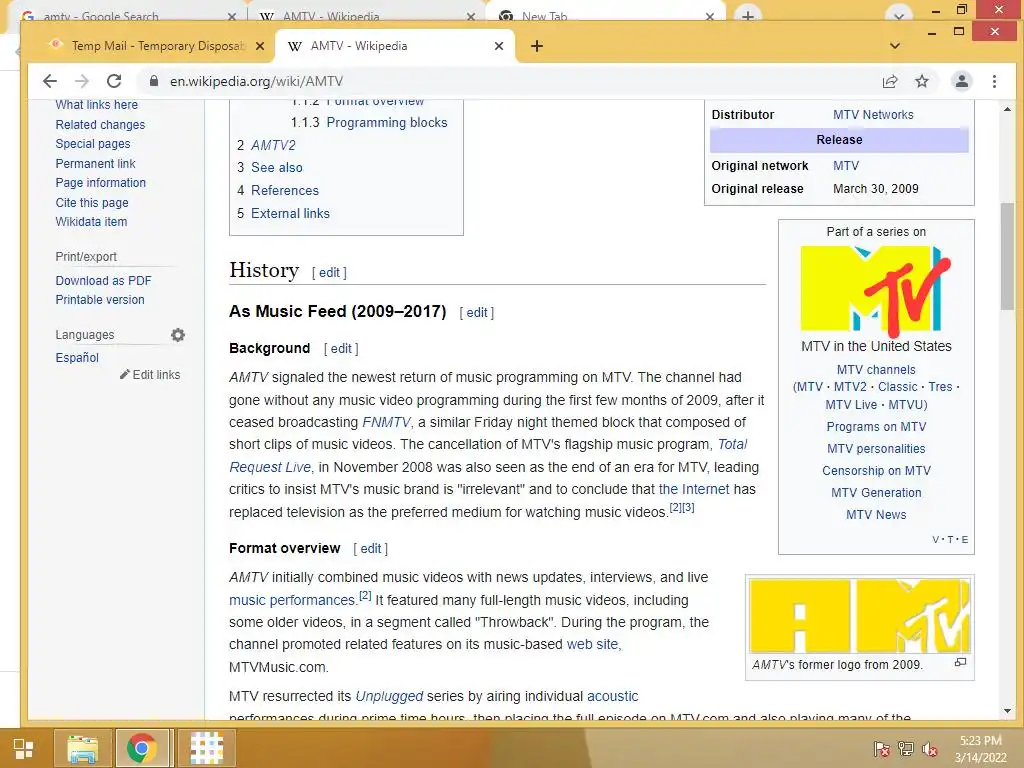Jump to See also section
Image resolution: width=1024 pixels, height=768 pixels.
[277, 167]
